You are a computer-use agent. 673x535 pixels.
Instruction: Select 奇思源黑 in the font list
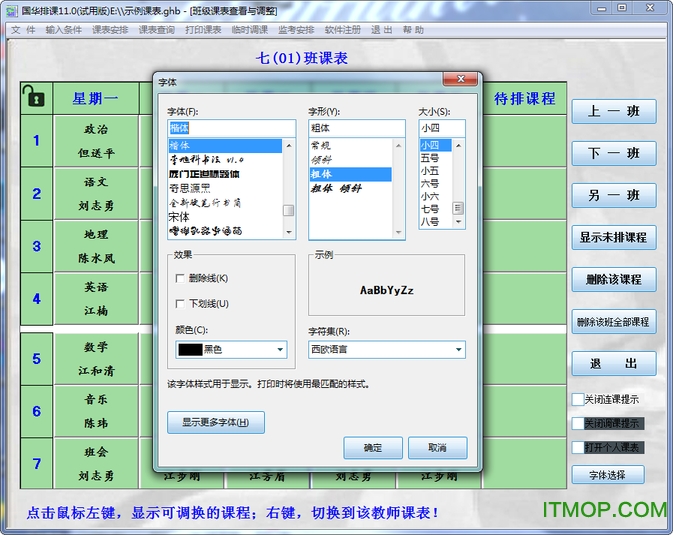click(x=225, y=188)
